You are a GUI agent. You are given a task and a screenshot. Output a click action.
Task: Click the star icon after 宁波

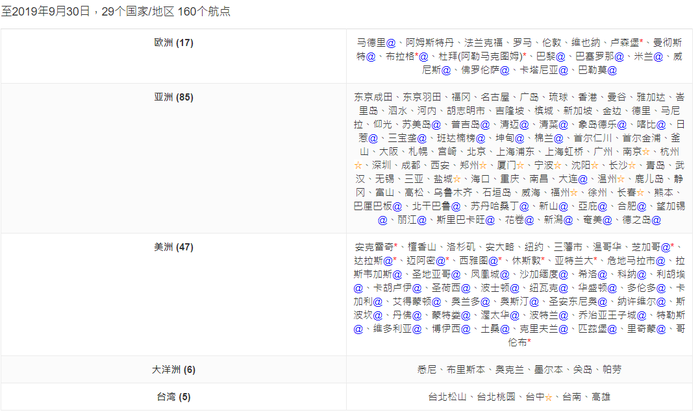[558, 166]
